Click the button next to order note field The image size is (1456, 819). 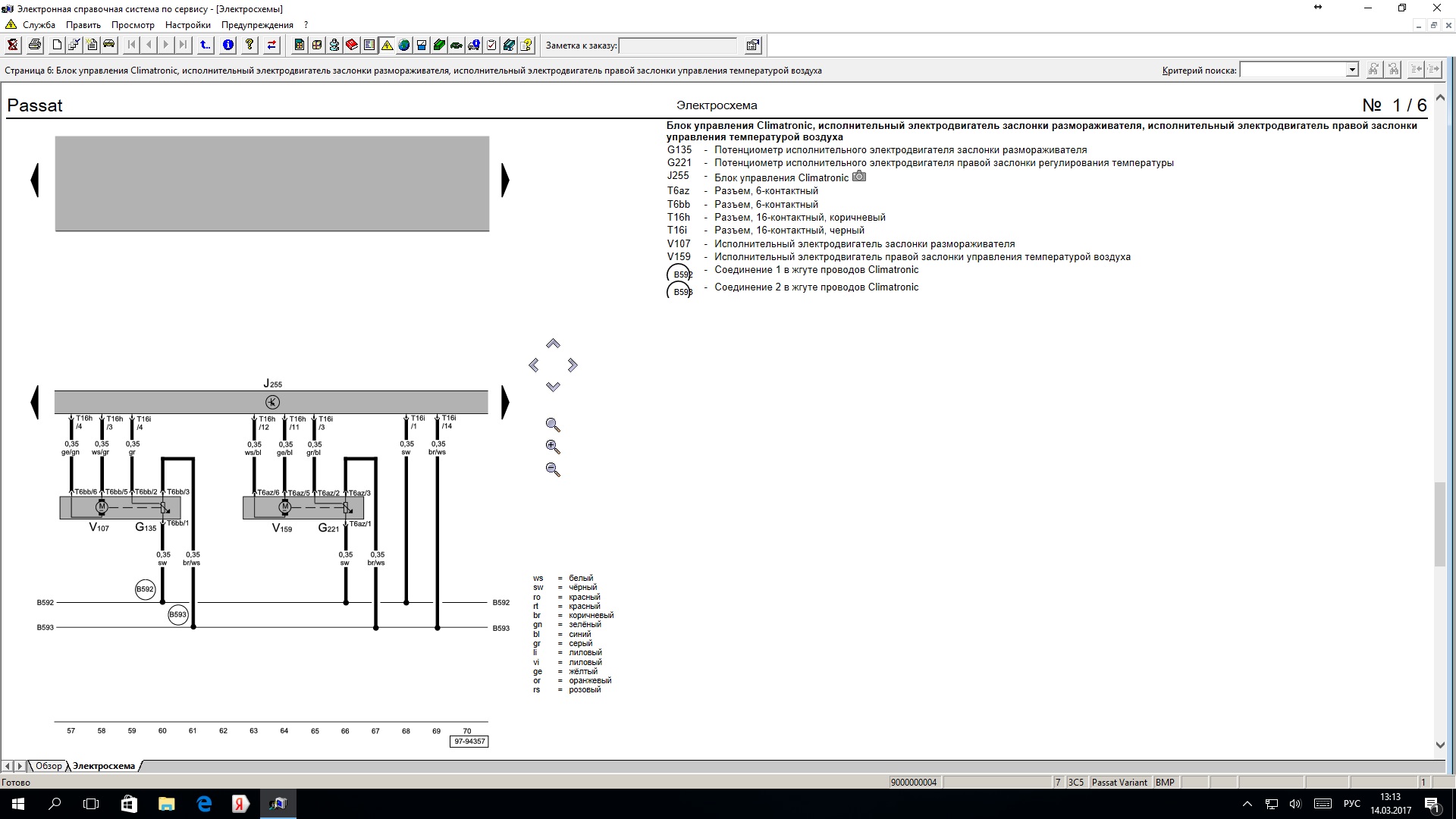(x=752, y=45)
